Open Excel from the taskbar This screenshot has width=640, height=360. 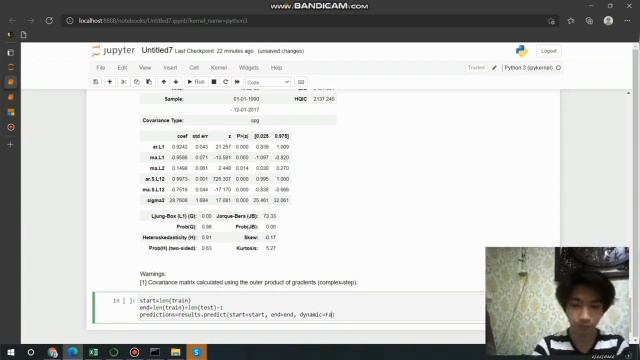point(93,352)
